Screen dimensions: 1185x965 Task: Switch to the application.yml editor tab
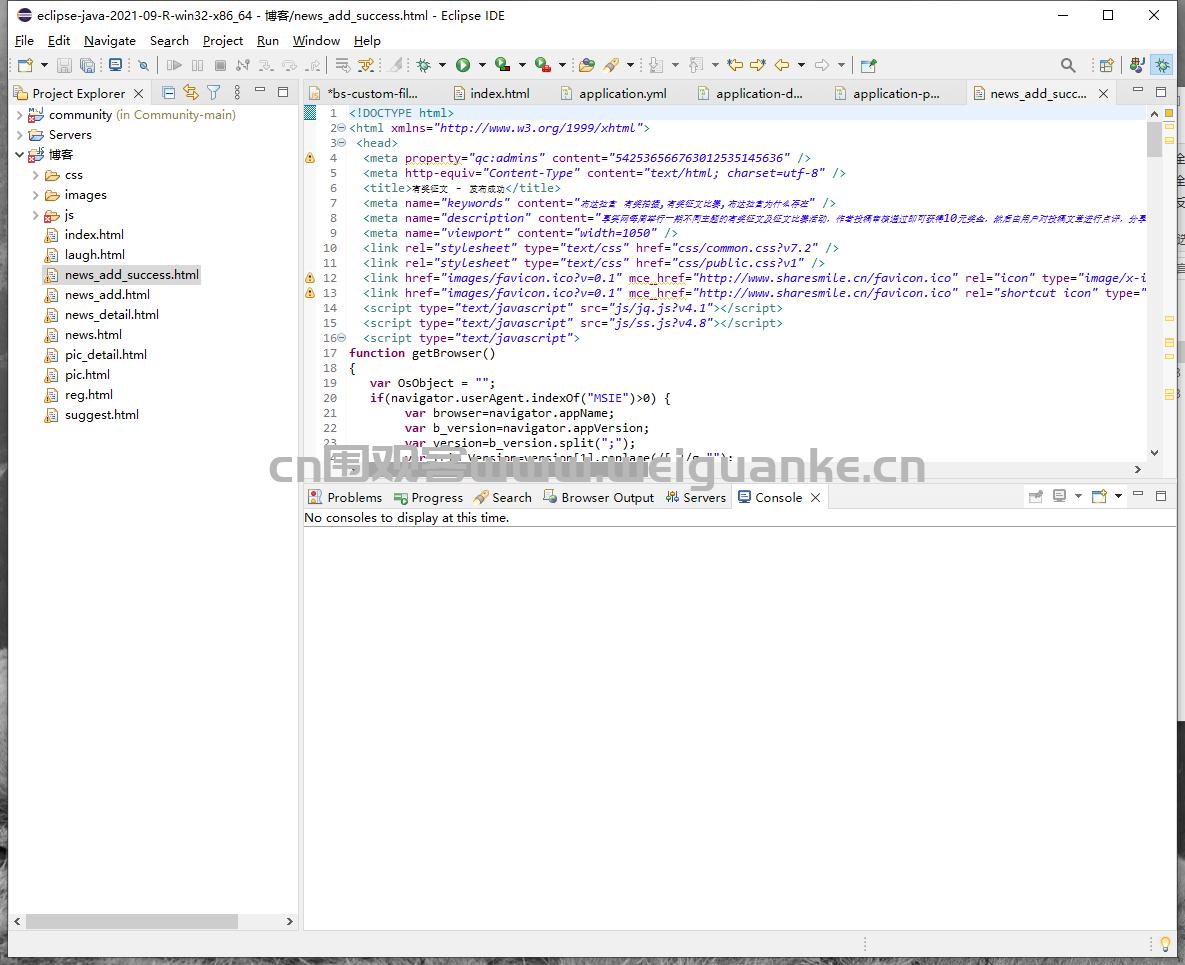tap(622, 93)
